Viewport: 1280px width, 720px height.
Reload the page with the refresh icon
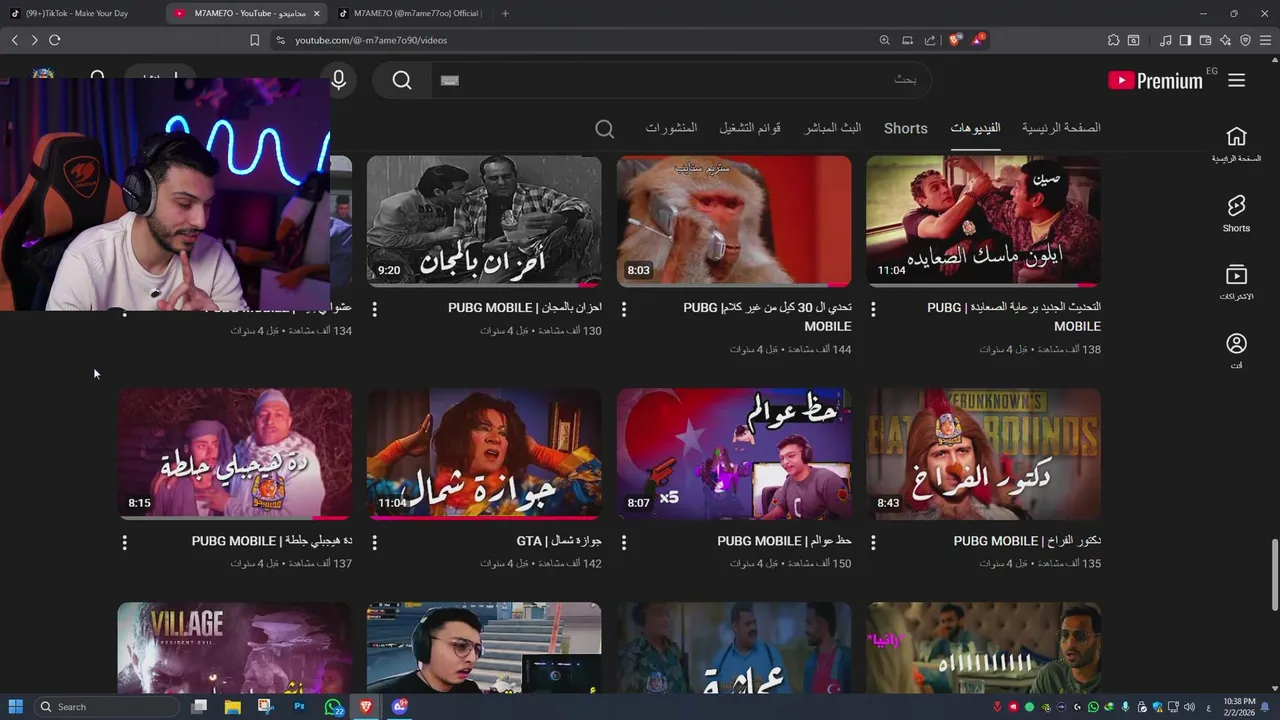tap(55, 40)
